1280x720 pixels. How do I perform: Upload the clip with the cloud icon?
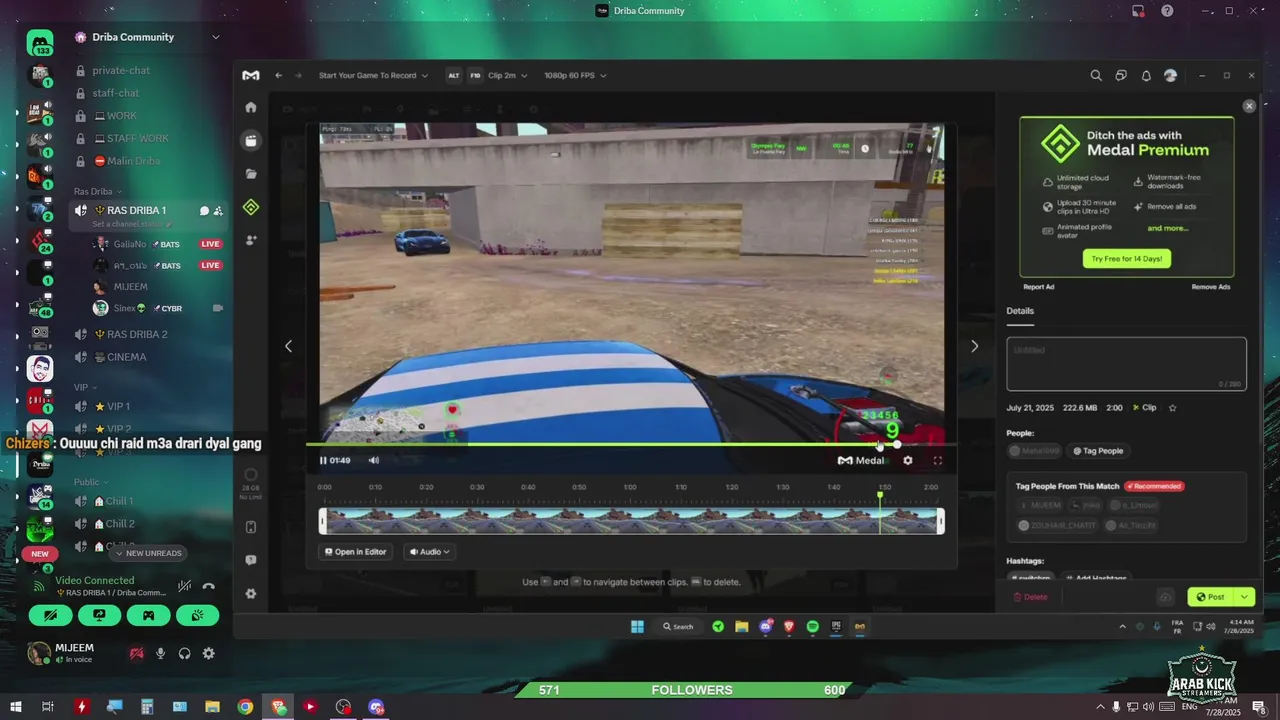[x=1165, y=597]
